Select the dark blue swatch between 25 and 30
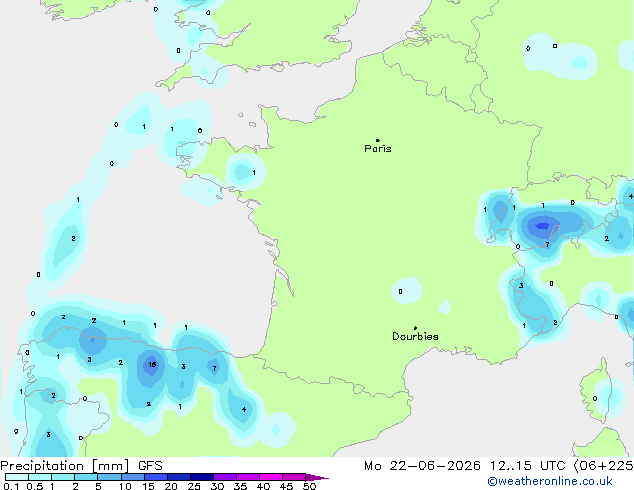634x490 pixels. (202, 477)
